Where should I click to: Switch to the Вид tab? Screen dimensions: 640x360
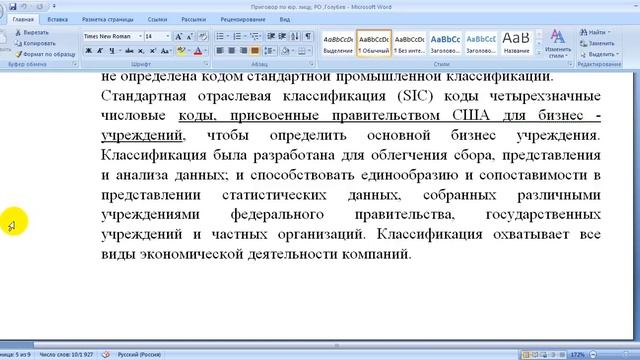pos(285,19)
